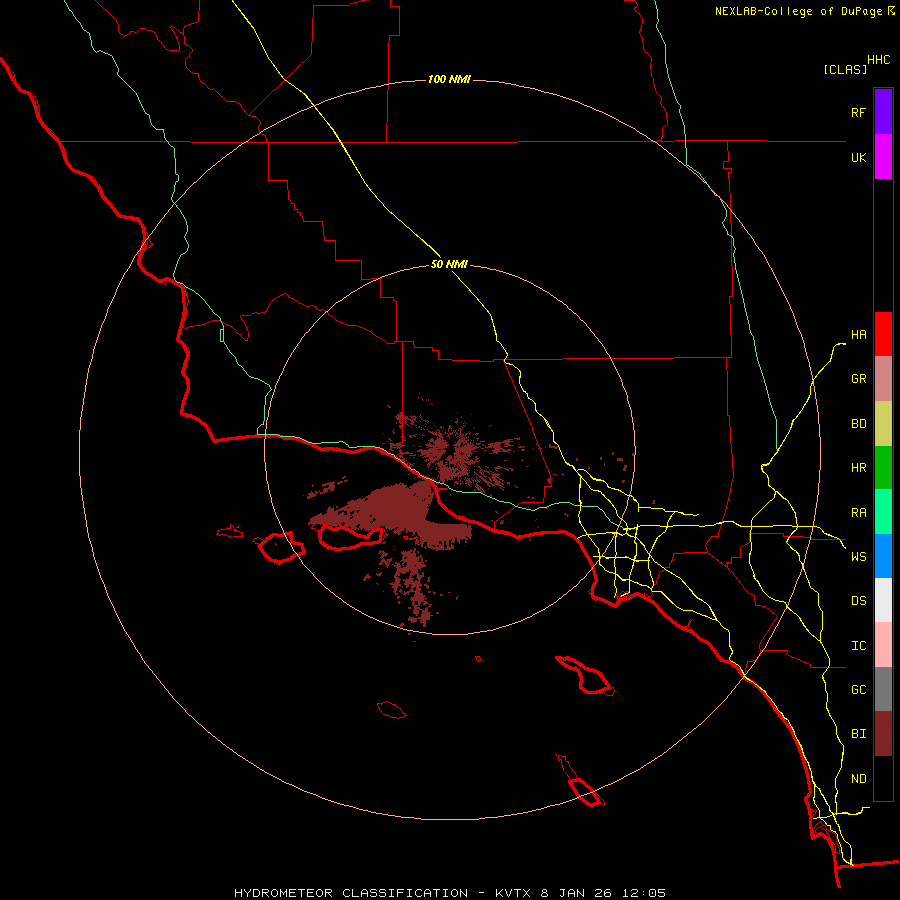Click the HHC product label
This screenshot has height=900, width=900.
[878, 60]
